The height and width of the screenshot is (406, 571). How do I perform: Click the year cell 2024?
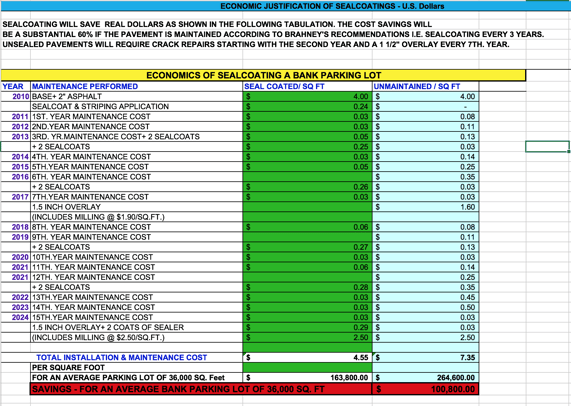pos(16,317)
